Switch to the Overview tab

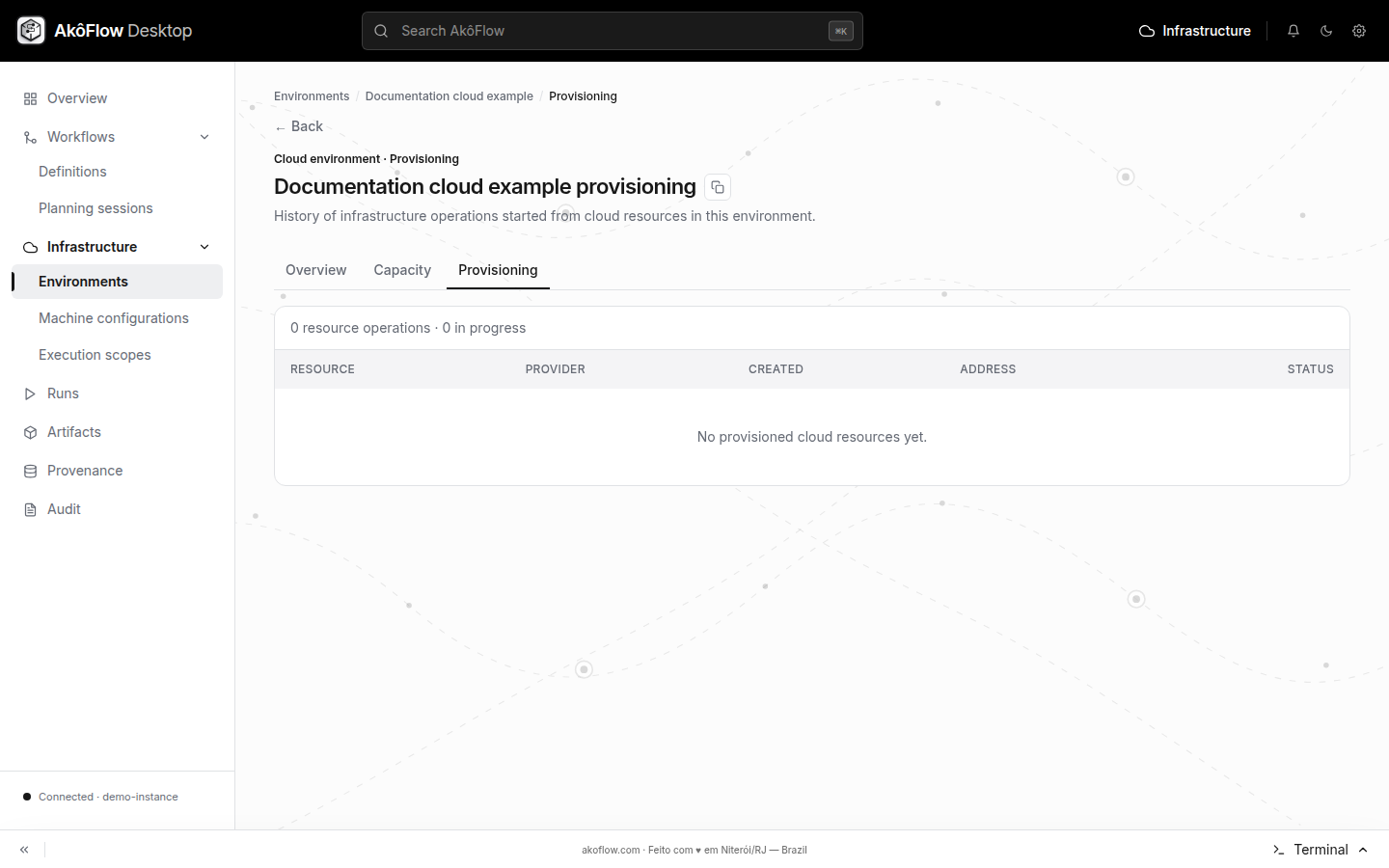pos(316,270)
